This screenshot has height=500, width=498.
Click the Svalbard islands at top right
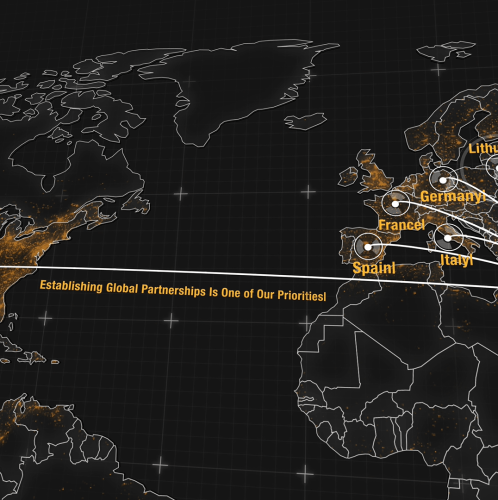click(447, 51)
